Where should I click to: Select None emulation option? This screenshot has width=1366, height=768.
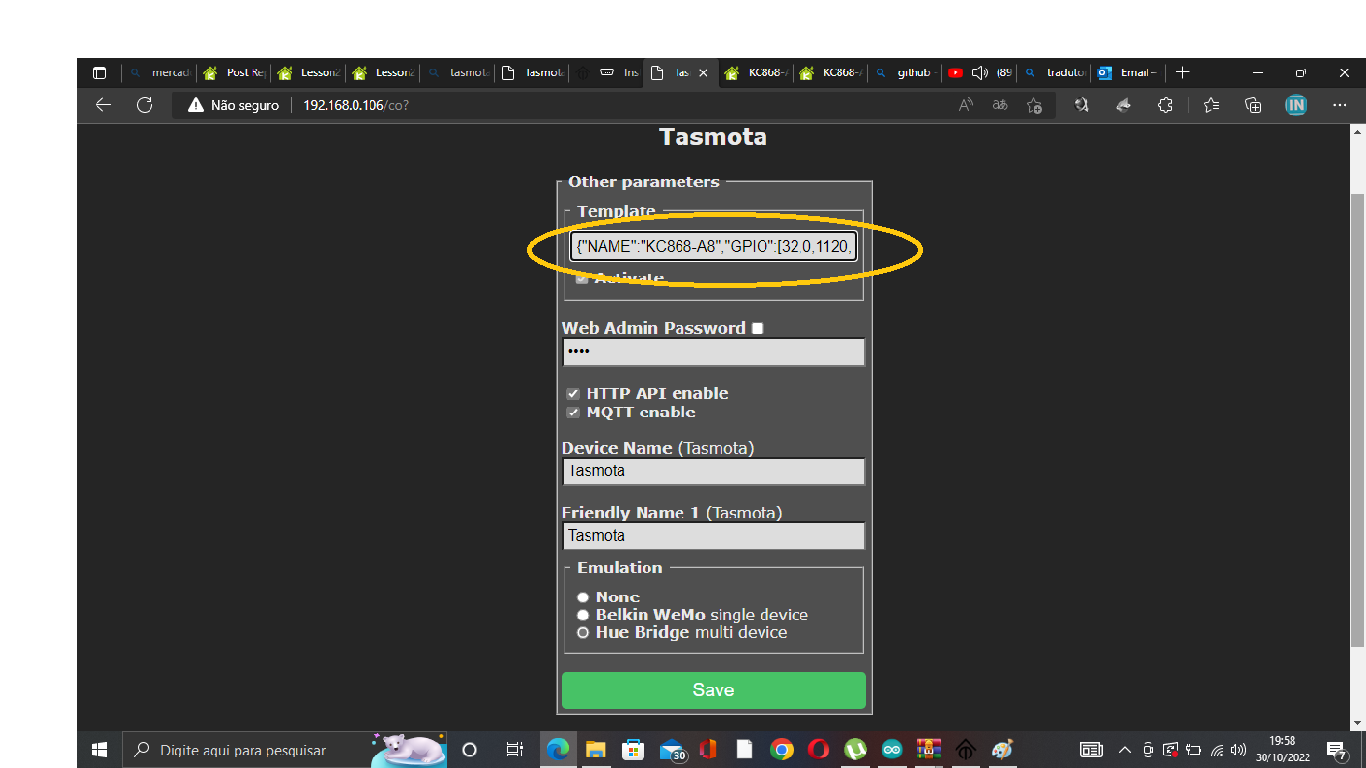coord(583,597)
